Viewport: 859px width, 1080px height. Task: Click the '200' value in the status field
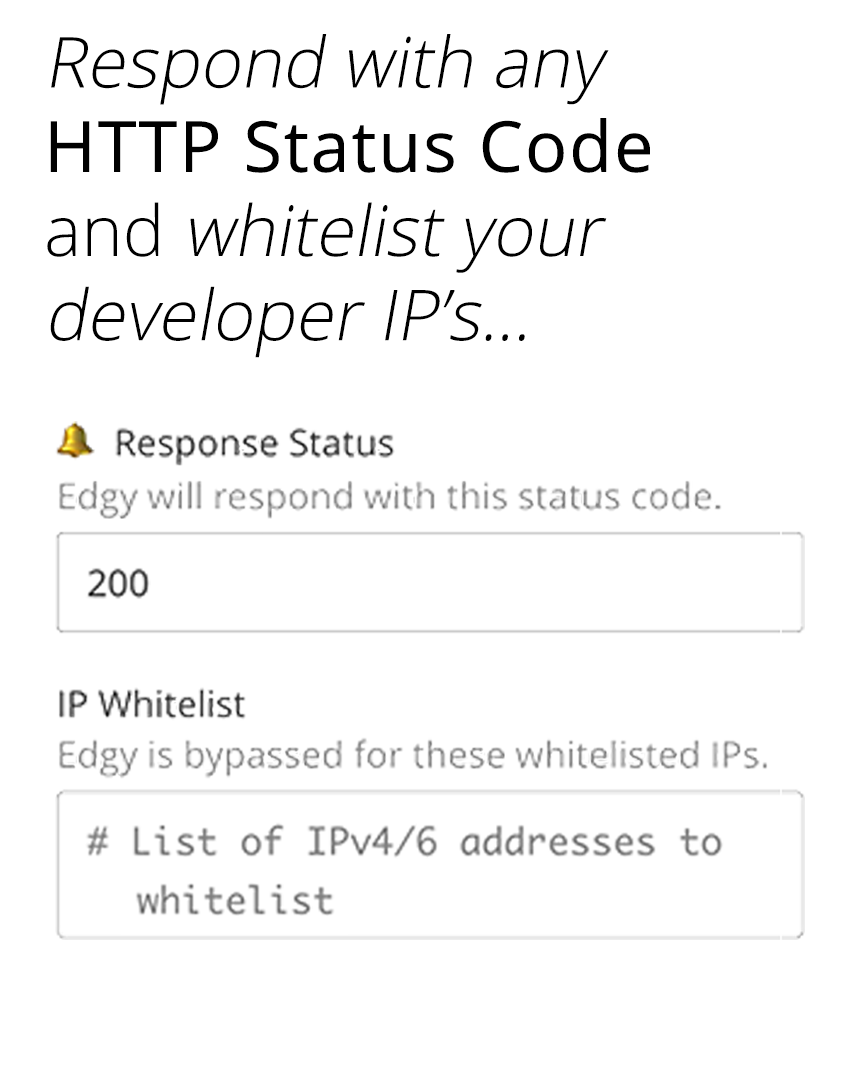(118, 583)
